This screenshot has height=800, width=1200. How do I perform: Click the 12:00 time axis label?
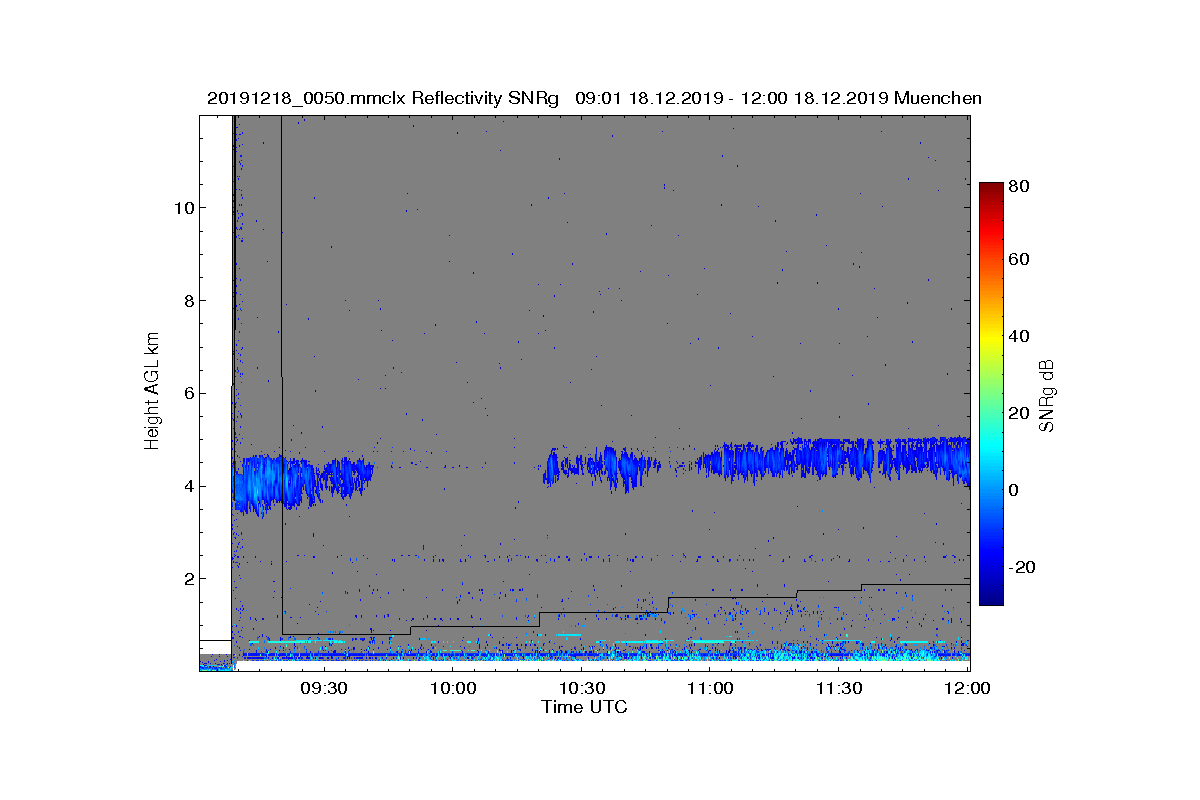(x=968, y=688)
